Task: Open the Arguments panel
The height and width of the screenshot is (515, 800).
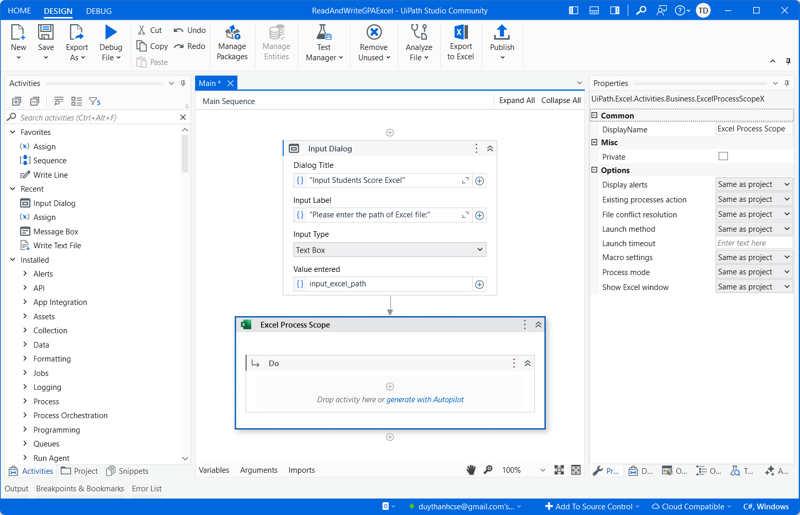Action: click(x=259, y=470)
